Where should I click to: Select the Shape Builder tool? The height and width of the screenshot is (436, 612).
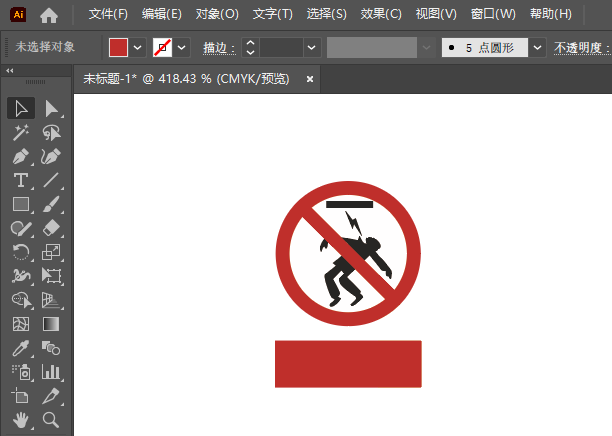click(21, 300)
